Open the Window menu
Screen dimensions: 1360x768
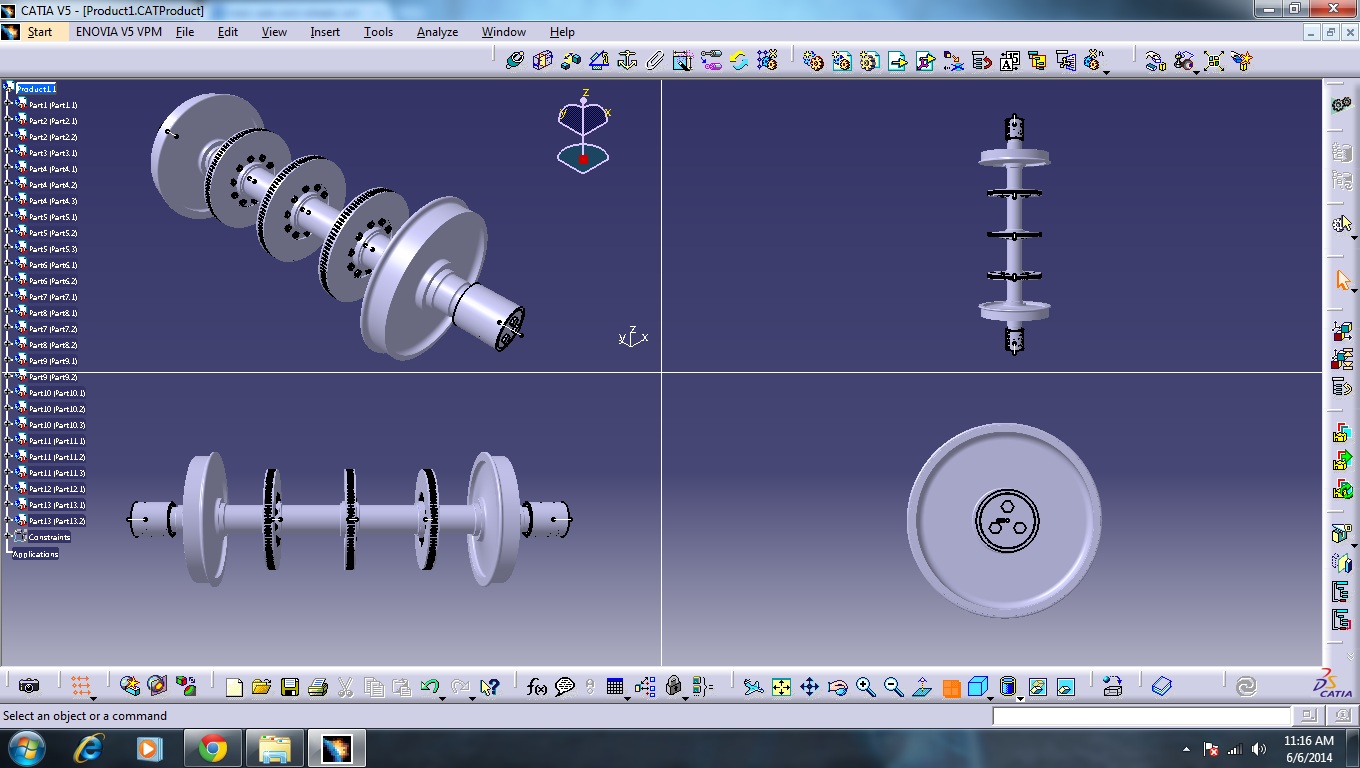pyautogui.click(x=504, y=32)
